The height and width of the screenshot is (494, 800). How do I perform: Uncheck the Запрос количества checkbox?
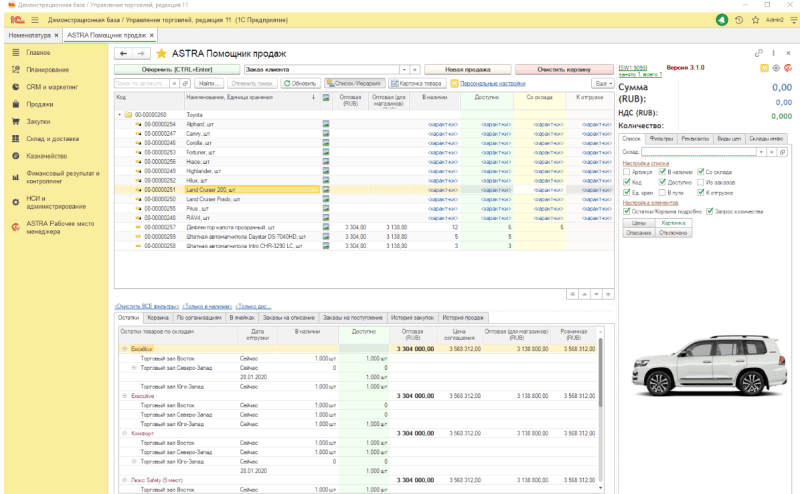tap(709, 210)
